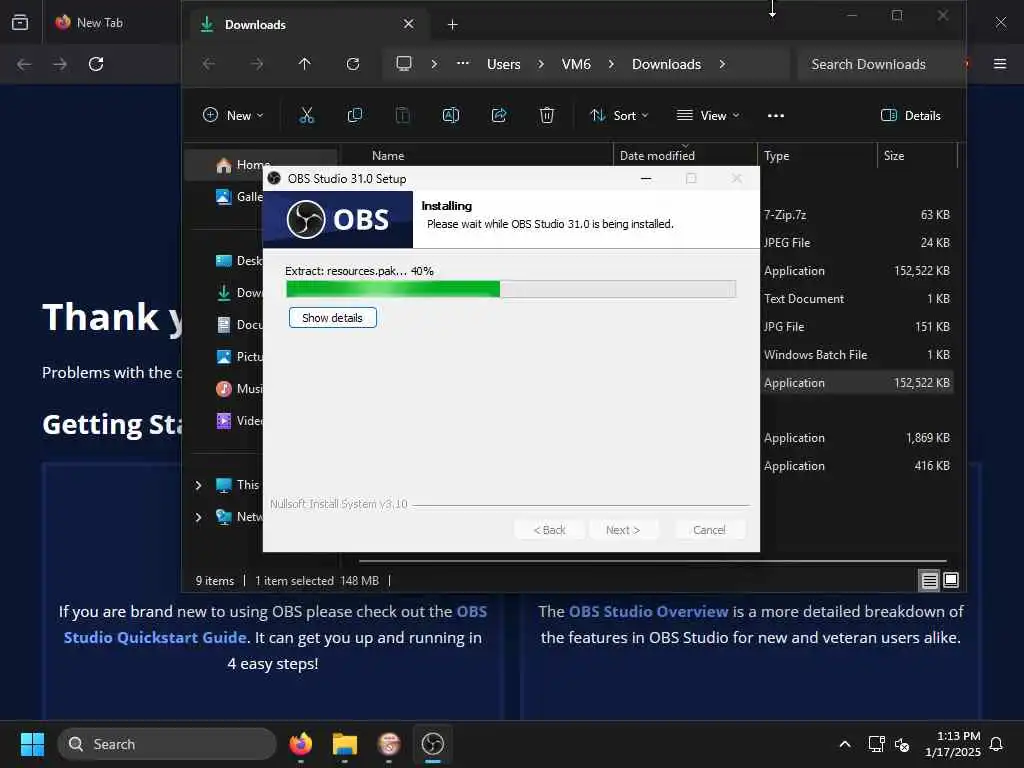1024x768 pixels.
Task: Click the Explorer horizontal scrollbar
Action: pos(652,560)
